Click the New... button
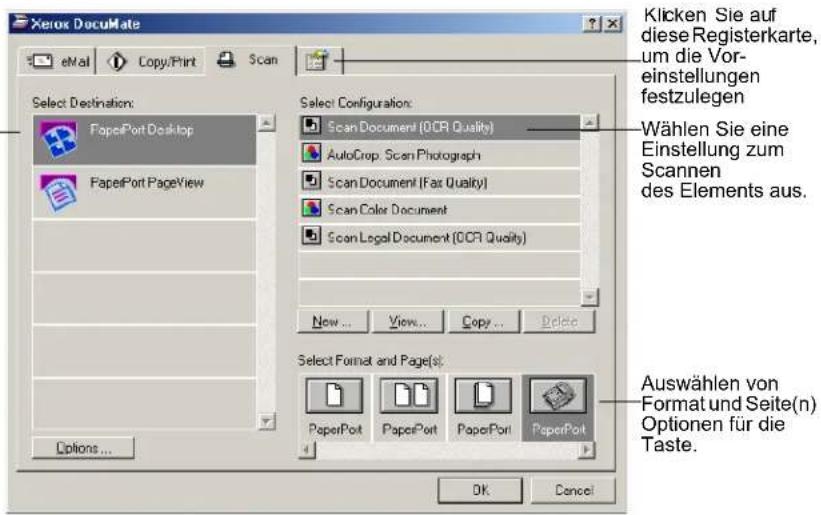The width and height of the screenshot is (821, 515). [332, 321]
